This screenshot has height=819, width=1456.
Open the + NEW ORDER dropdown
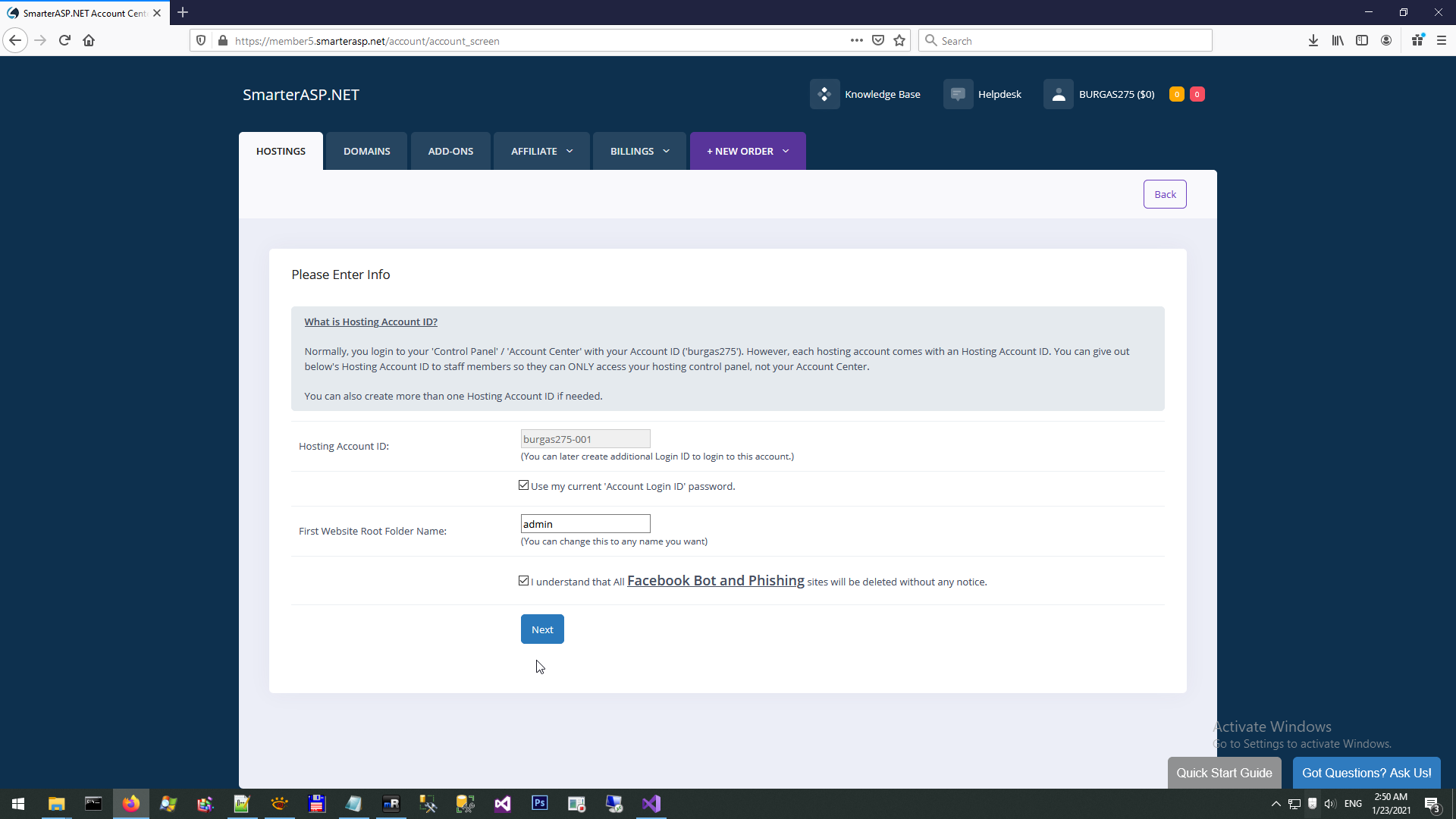click(747, 151)
